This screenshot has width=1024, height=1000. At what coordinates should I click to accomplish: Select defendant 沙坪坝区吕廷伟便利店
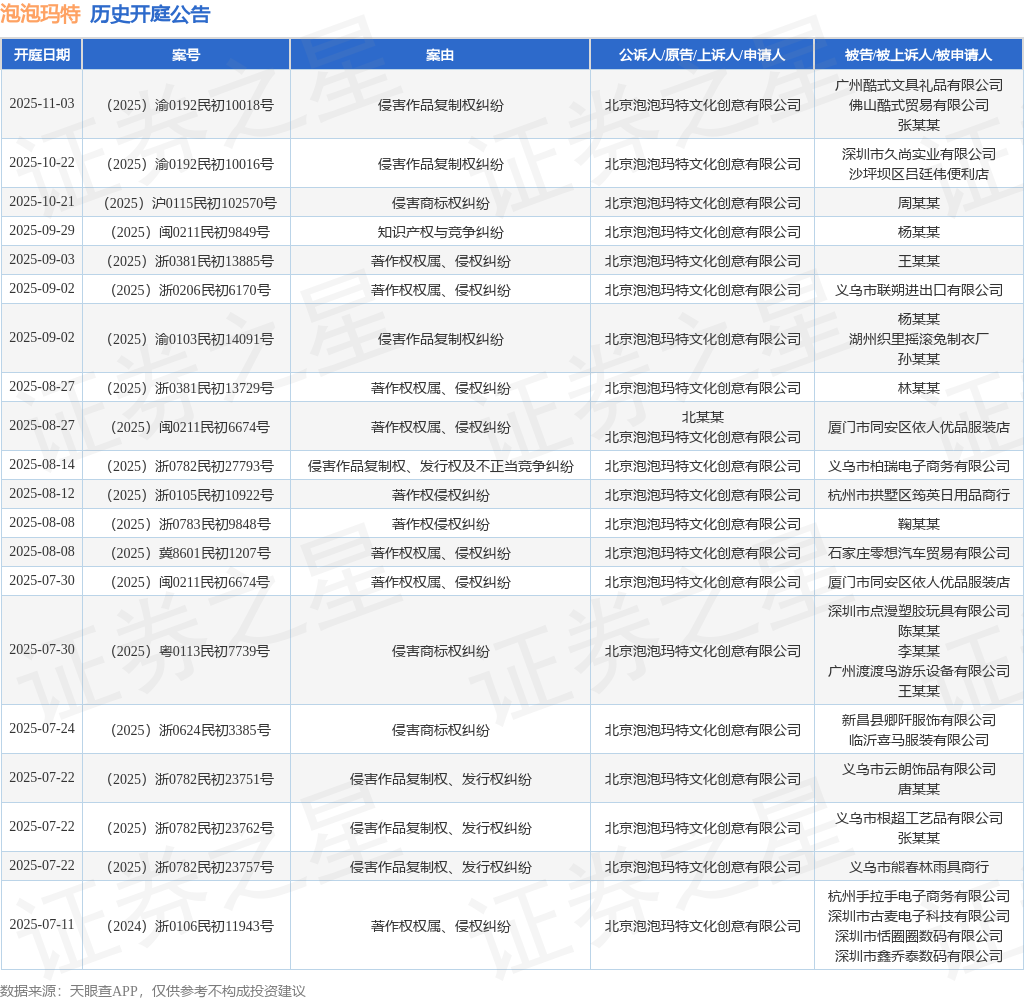pyautogui.click(x=918, y=174)
